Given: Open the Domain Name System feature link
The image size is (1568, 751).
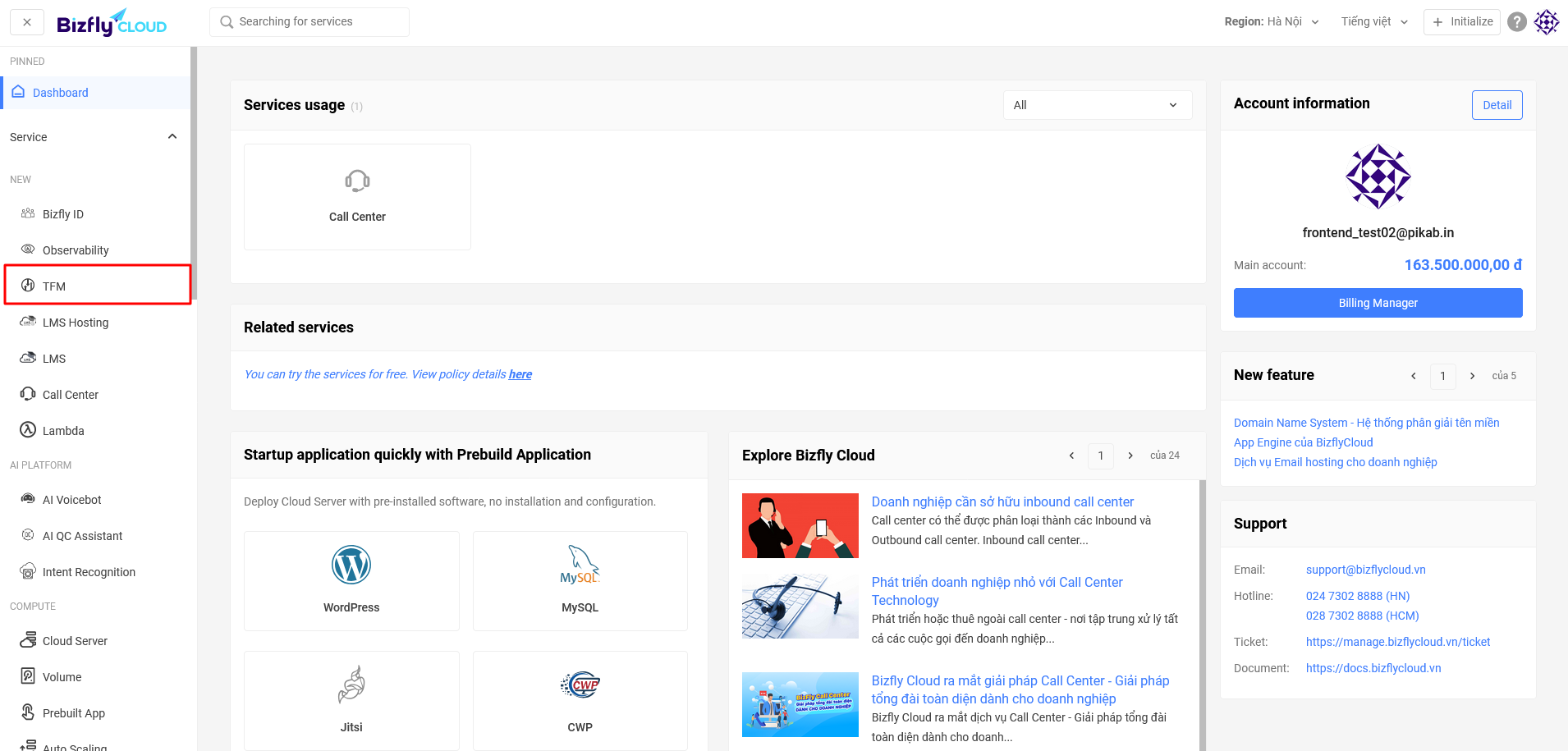Looking at the screenshot, I should (x=1367, y=423).
